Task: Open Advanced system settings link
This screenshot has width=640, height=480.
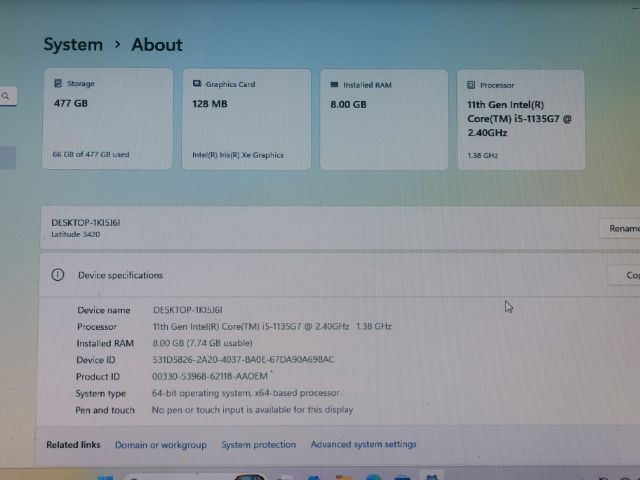Action: pyautogui.click(x=363, y=444)
